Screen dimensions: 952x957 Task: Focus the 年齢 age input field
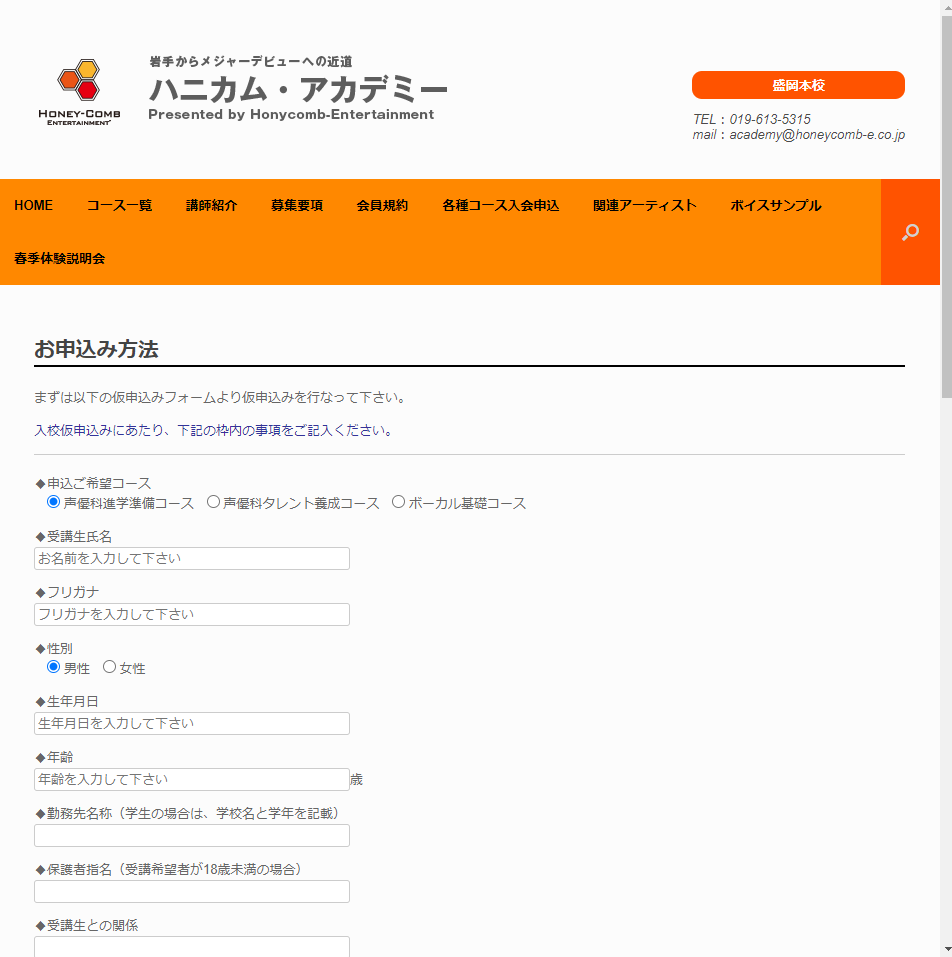tap(192, 779)
